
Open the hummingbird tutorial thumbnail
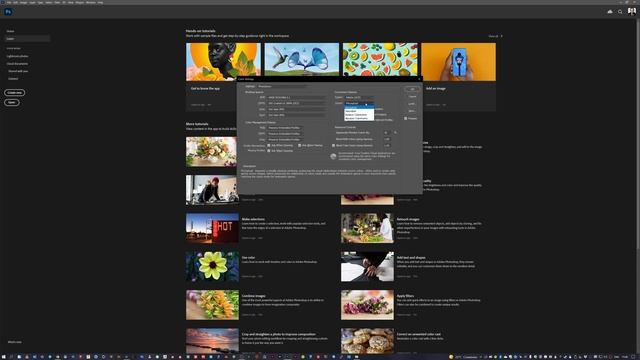[302, 60]
